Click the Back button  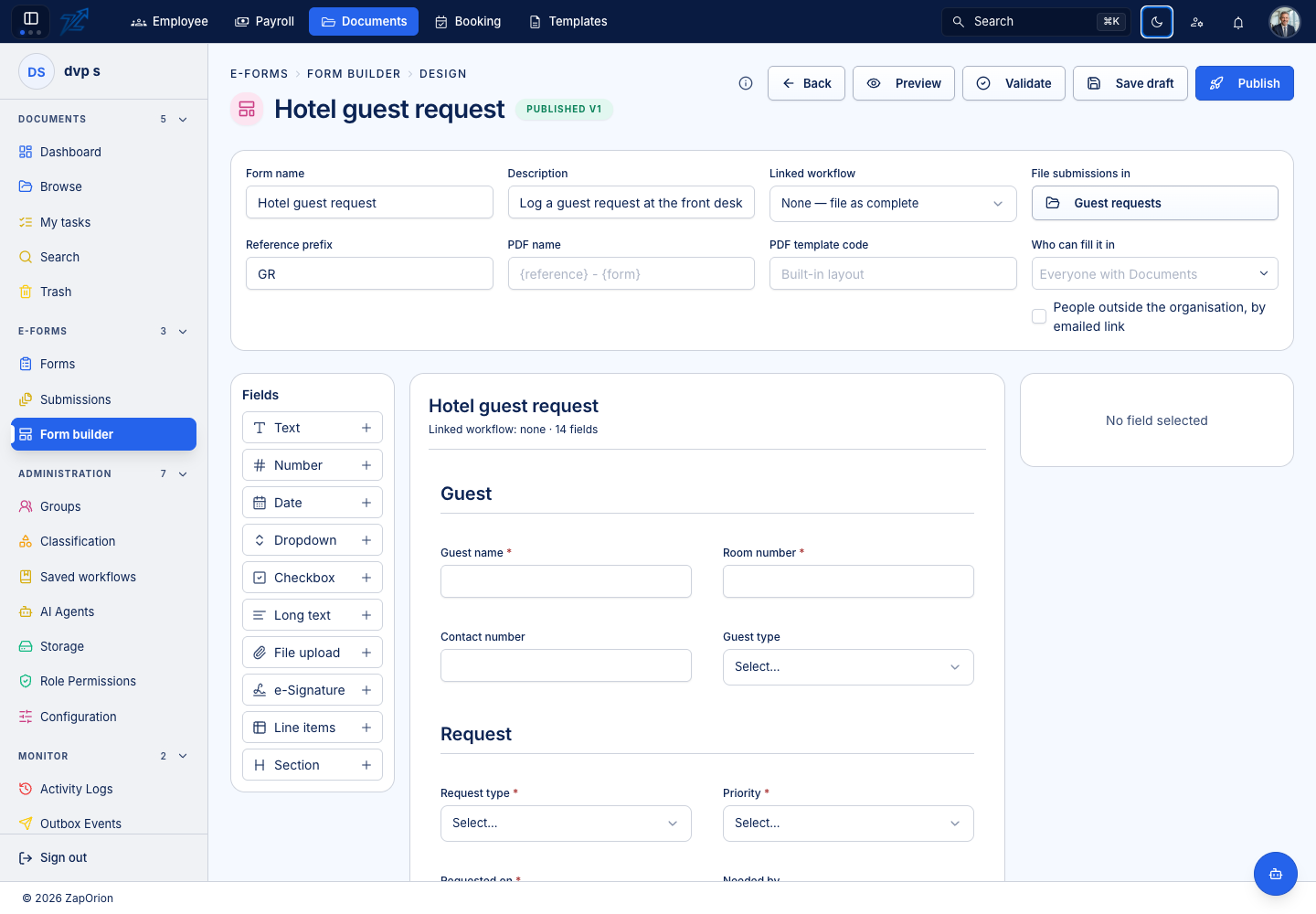[806, 83]
